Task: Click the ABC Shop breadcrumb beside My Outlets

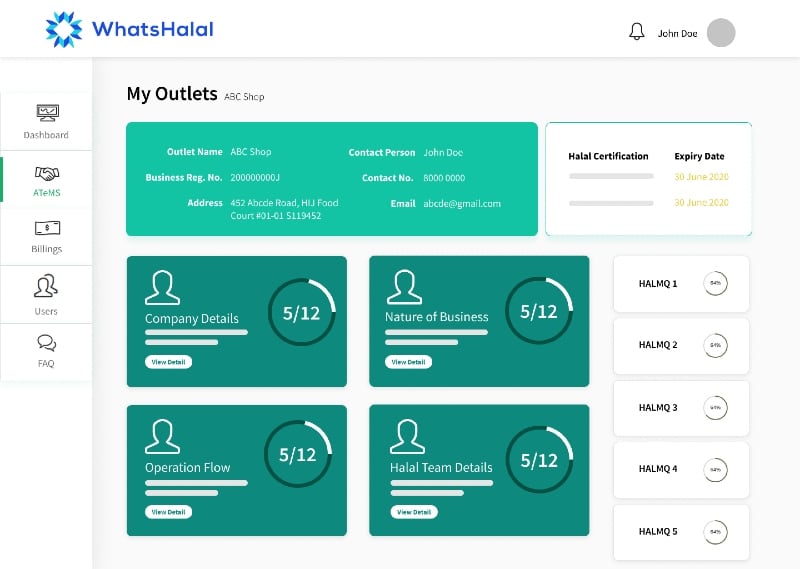Action: (244, 96)
